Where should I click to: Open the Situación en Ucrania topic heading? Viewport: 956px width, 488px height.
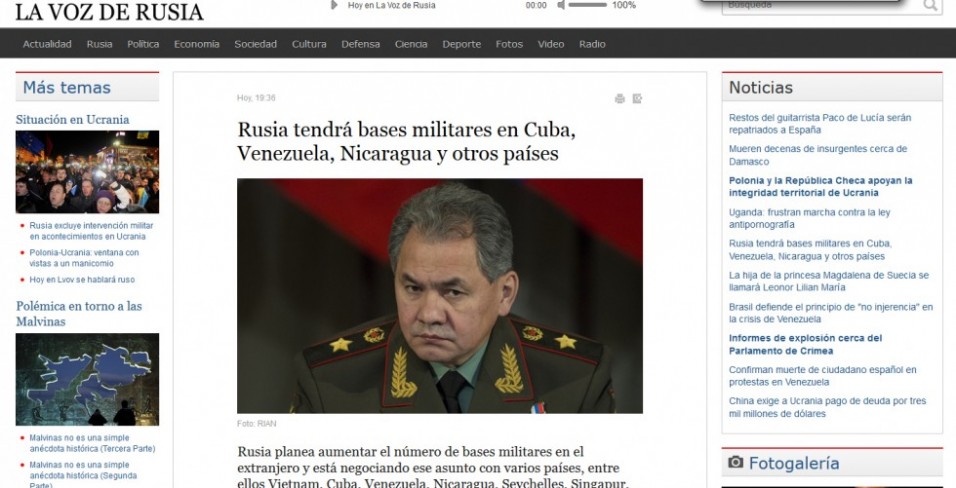[73, 120]
